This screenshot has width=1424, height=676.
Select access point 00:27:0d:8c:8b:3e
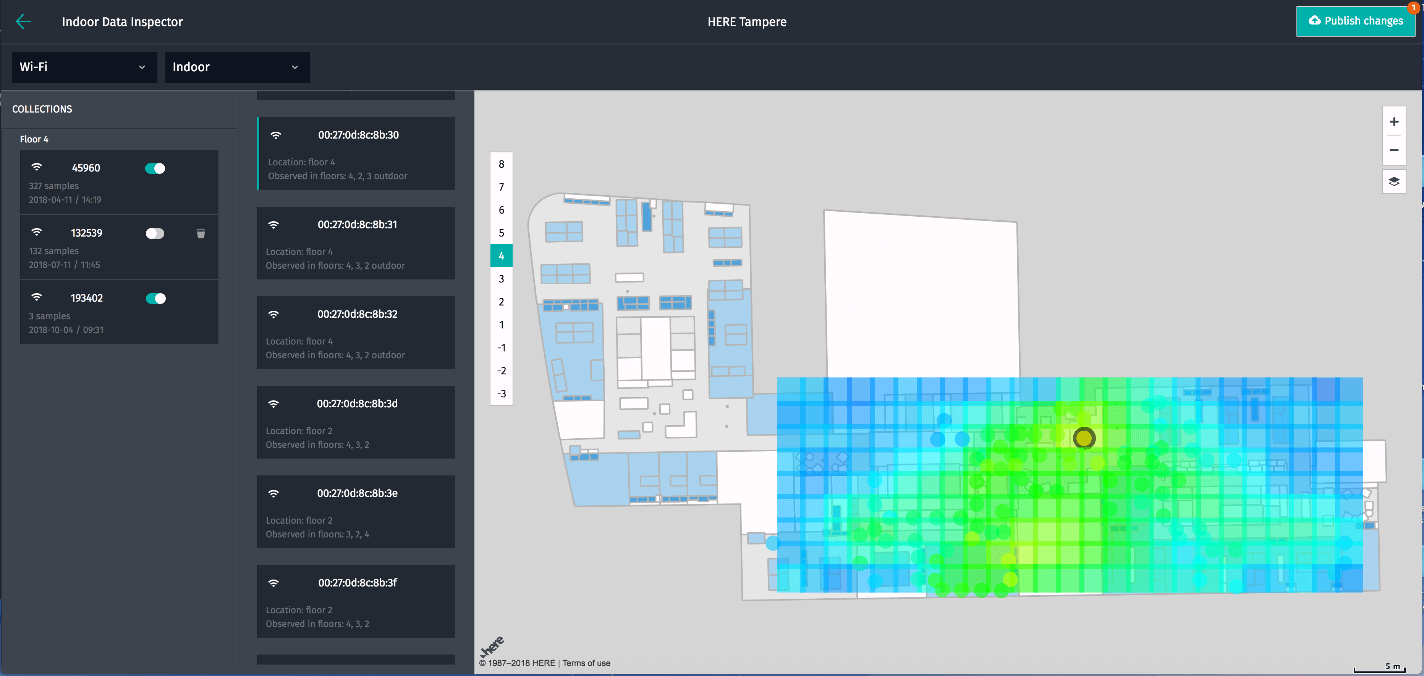[356, 512]
